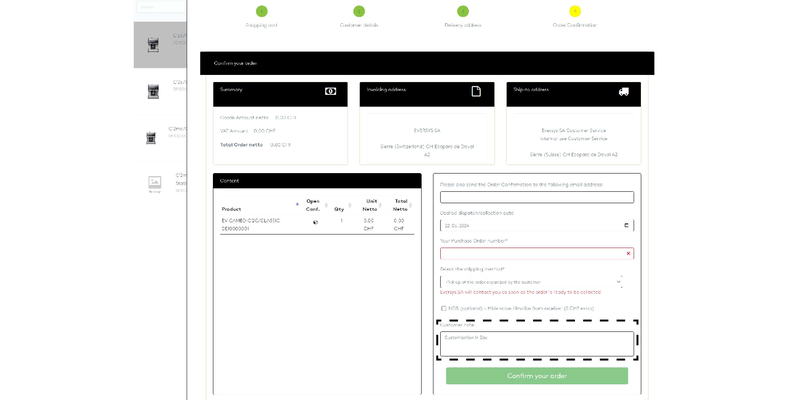Image resolution: width=800 pixels, height=400 pixels.
Task: Focus the Customer note text area
Action: tap(536, 343)
